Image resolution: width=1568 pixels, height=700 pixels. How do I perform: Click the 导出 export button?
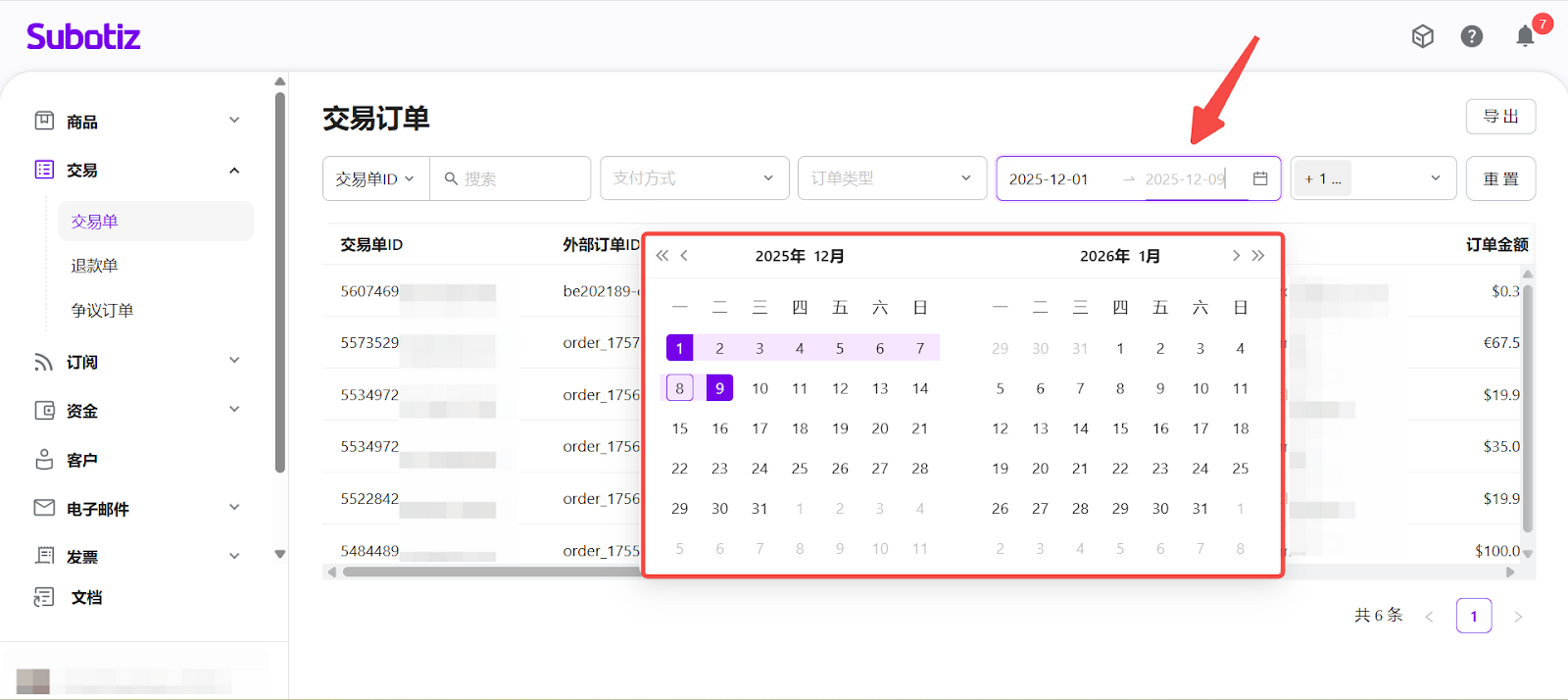click(1500, 117)
